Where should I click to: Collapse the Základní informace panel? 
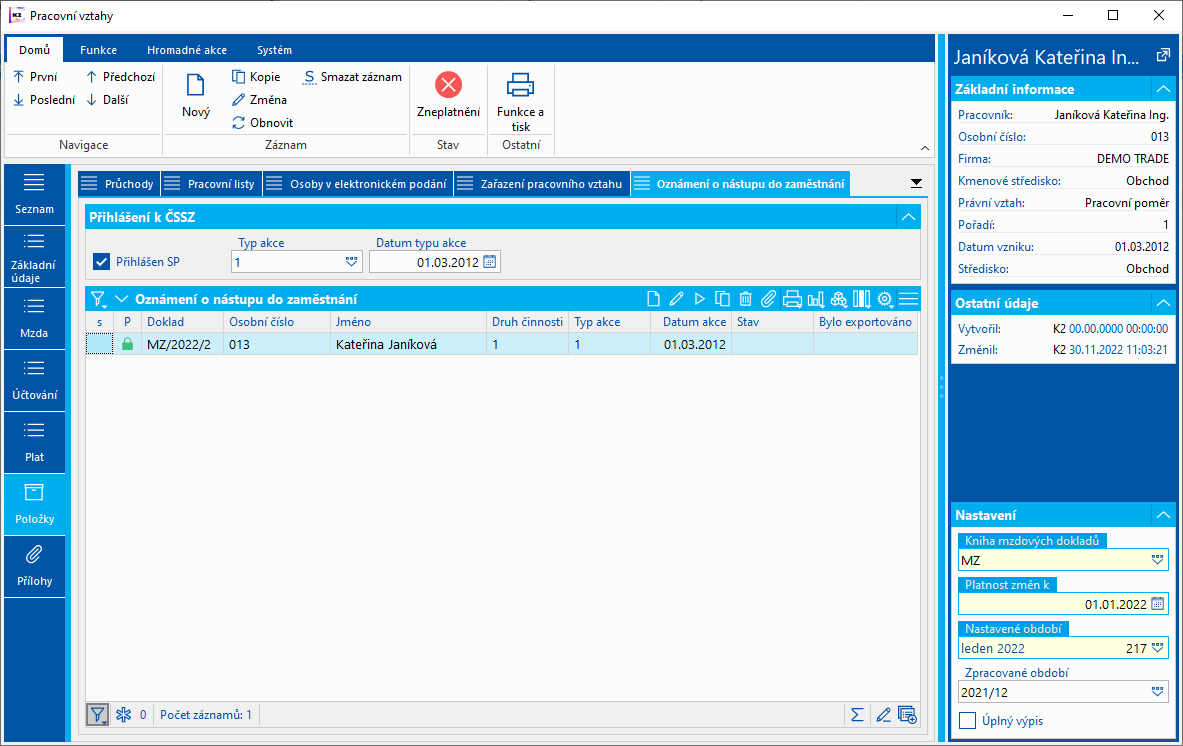click(1163, 89)
